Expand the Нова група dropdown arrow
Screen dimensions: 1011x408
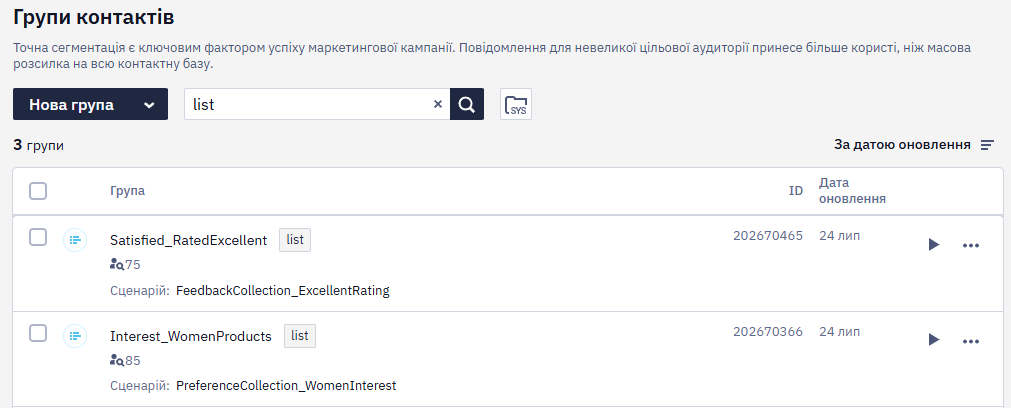click(x=149, y=105)
